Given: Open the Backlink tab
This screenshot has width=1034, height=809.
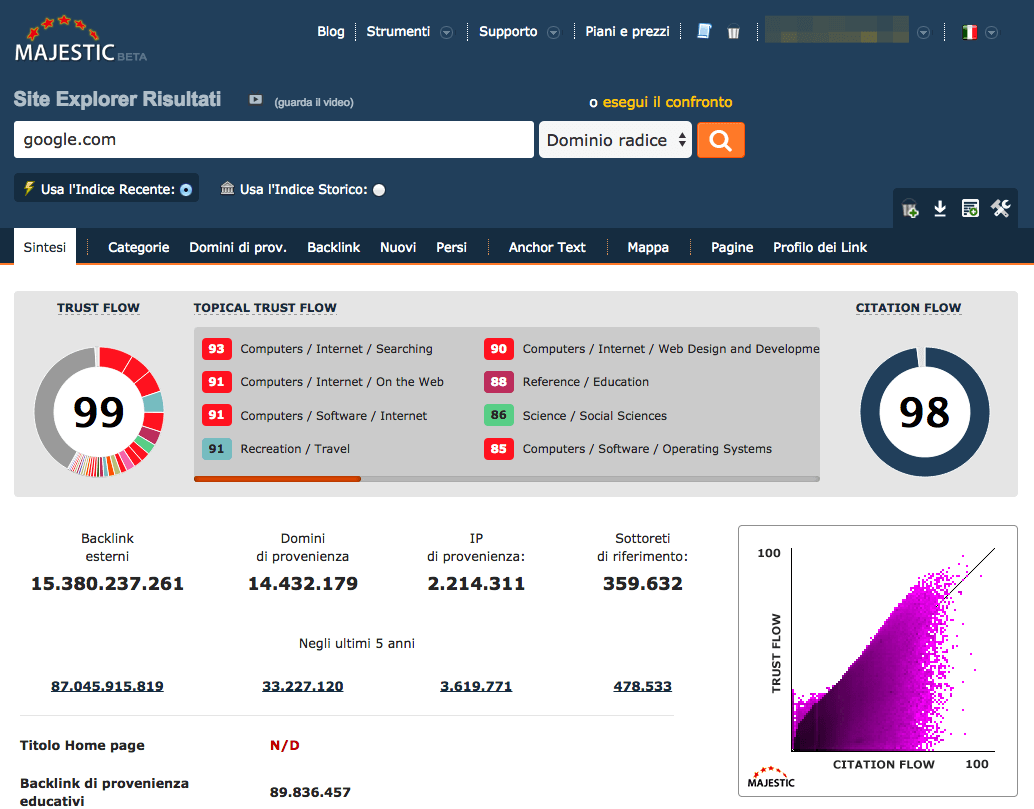Looking at the screenshot, I should (334, 247).
